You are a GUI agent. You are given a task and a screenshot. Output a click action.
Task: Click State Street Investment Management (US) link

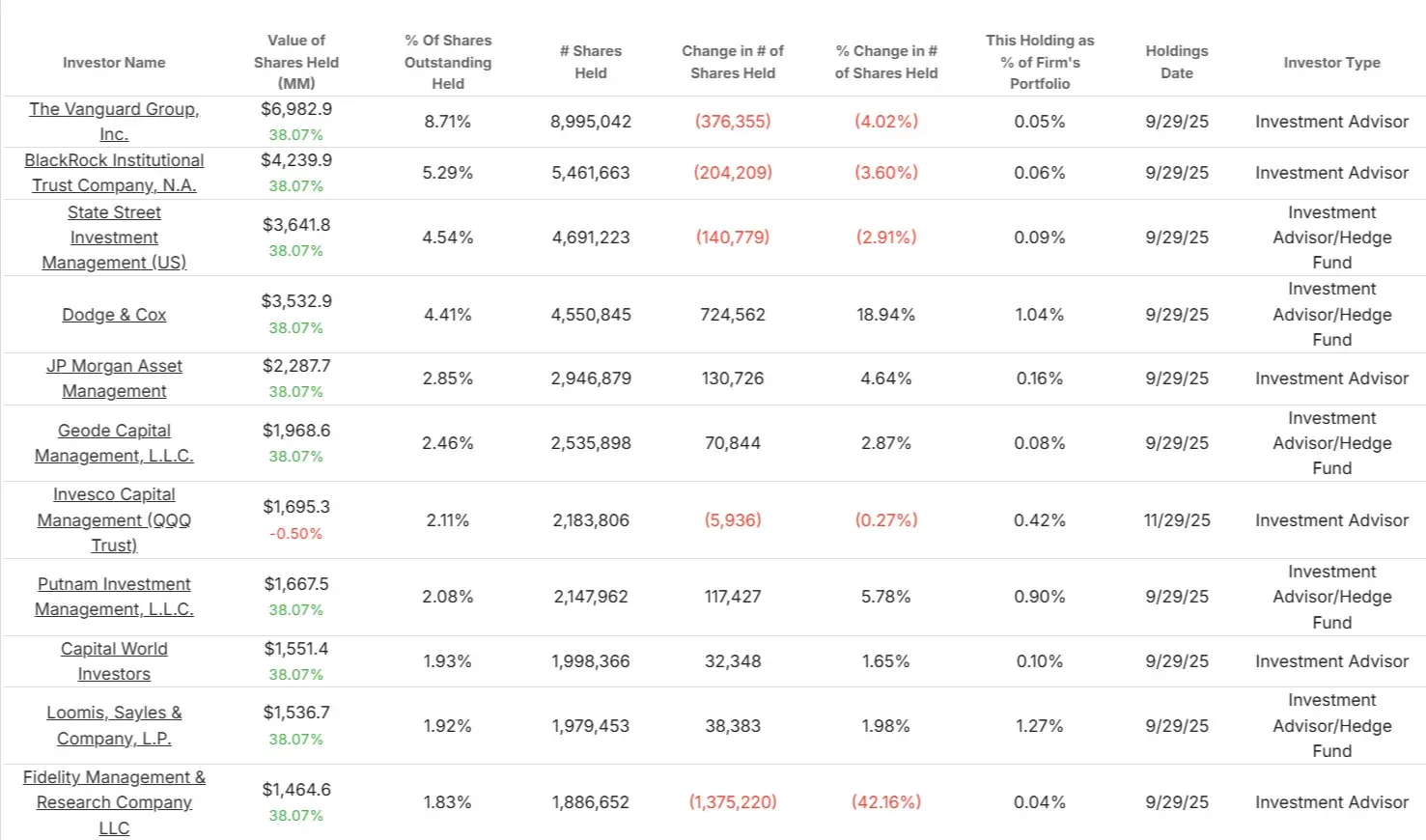tap(114, 238)
